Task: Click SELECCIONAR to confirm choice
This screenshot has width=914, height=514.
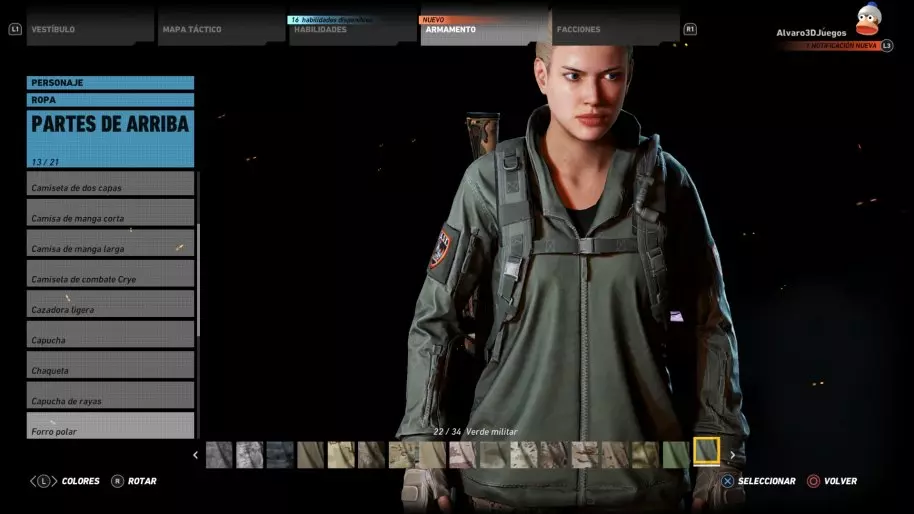Action: point(767,481)
